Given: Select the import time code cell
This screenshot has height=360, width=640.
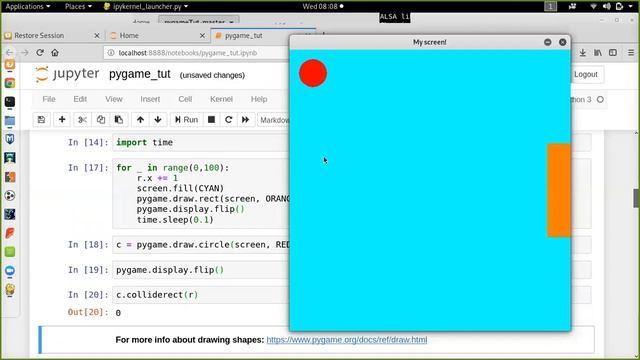Looking at the screenshot, I should point(201,142).
